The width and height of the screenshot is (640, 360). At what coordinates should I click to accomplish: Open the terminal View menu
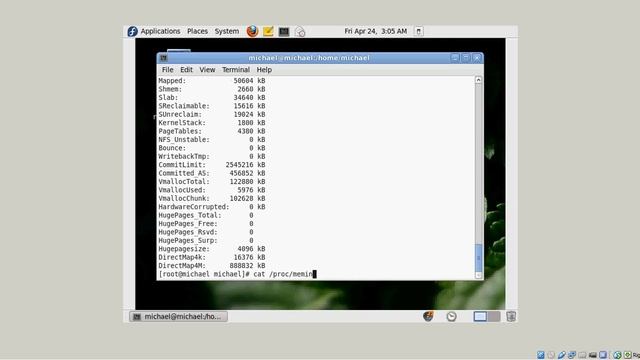pyautogui.click(x=207, y=70)
